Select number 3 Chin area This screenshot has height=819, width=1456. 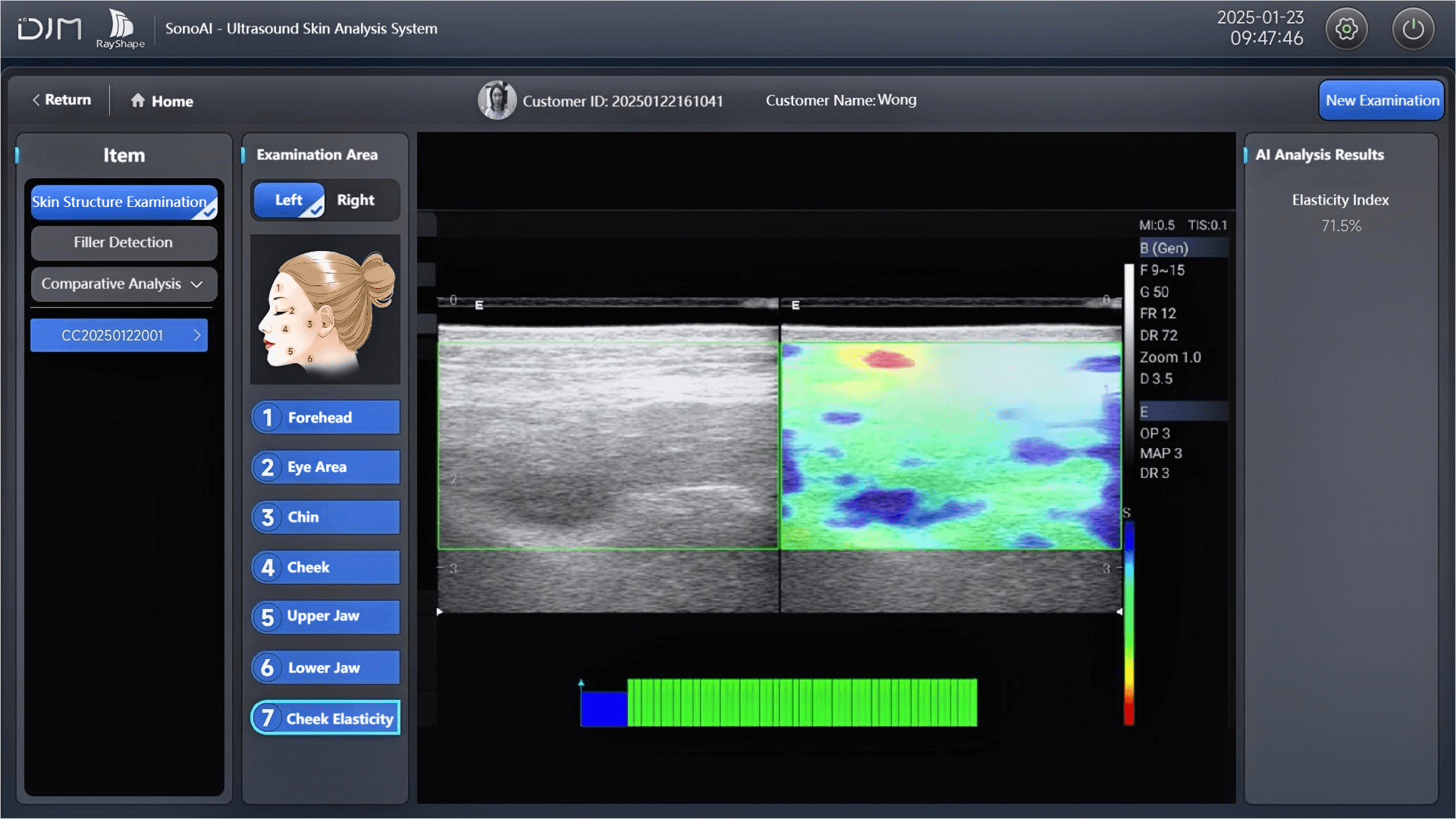(x=325, y=517)
